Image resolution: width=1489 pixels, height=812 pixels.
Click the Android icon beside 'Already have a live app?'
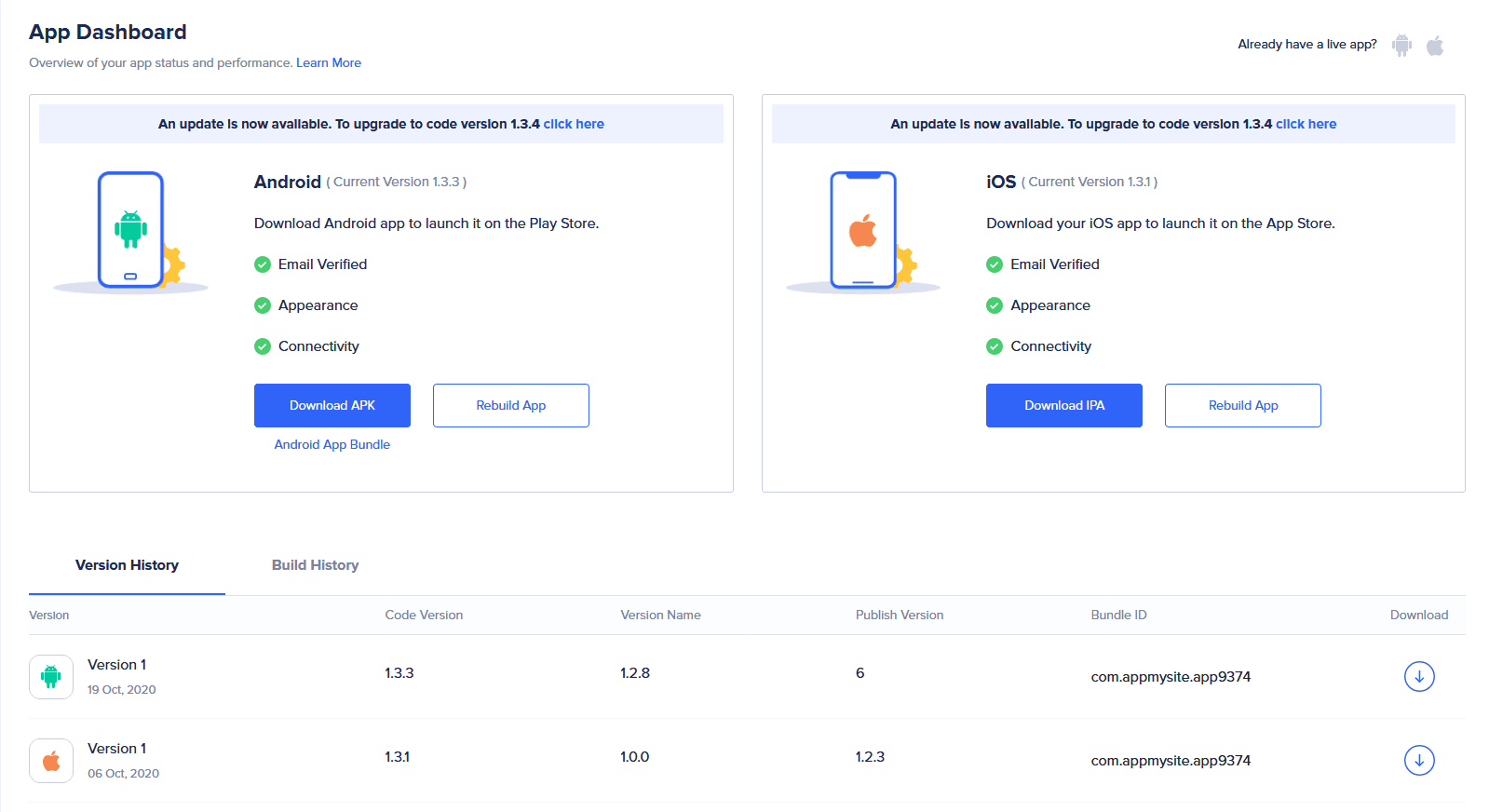(1401, 45)
